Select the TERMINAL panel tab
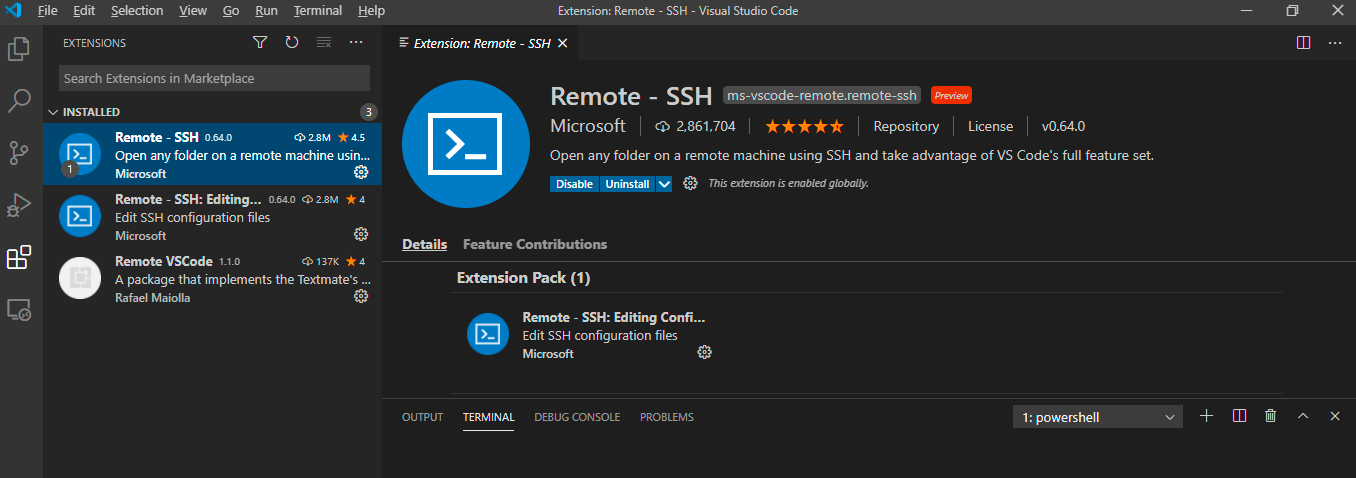The width and height of the screenshot is (1356, 478). [488, 417]
